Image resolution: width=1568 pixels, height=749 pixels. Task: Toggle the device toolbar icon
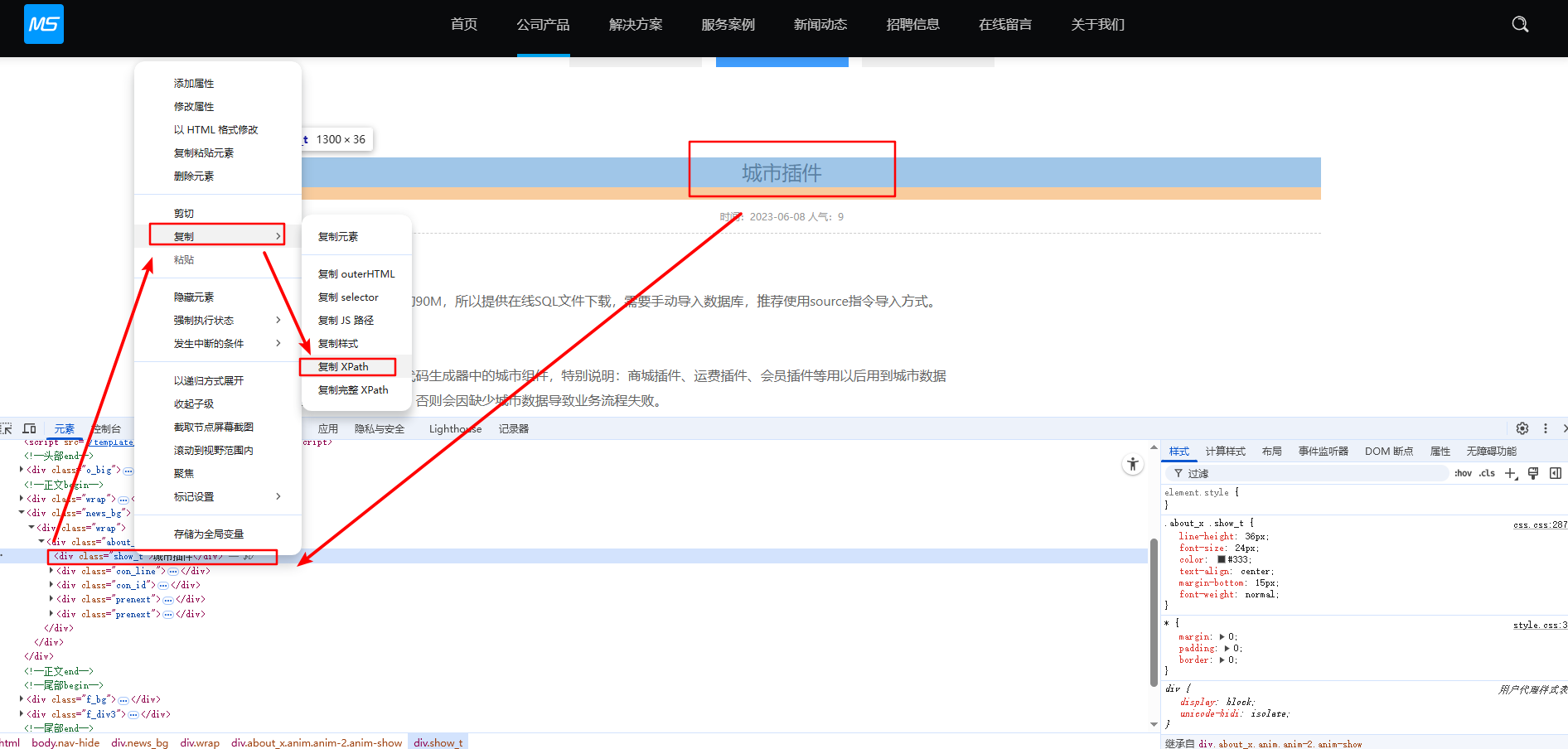[x=30, y=428]
